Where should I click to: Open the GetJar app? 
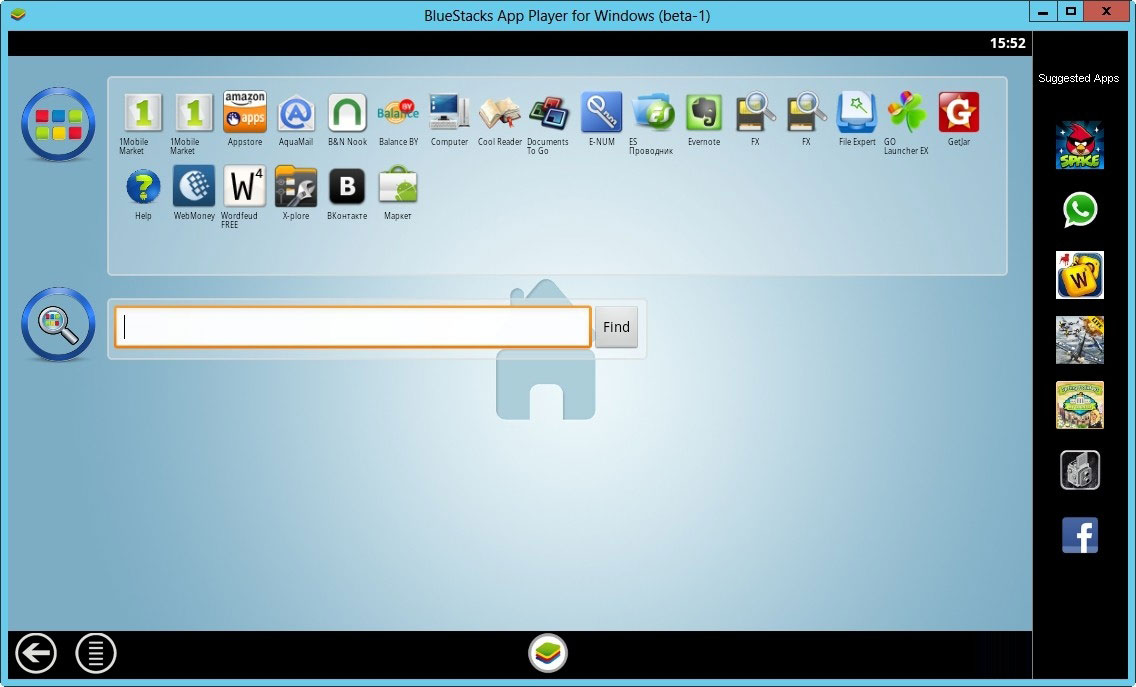958,112
